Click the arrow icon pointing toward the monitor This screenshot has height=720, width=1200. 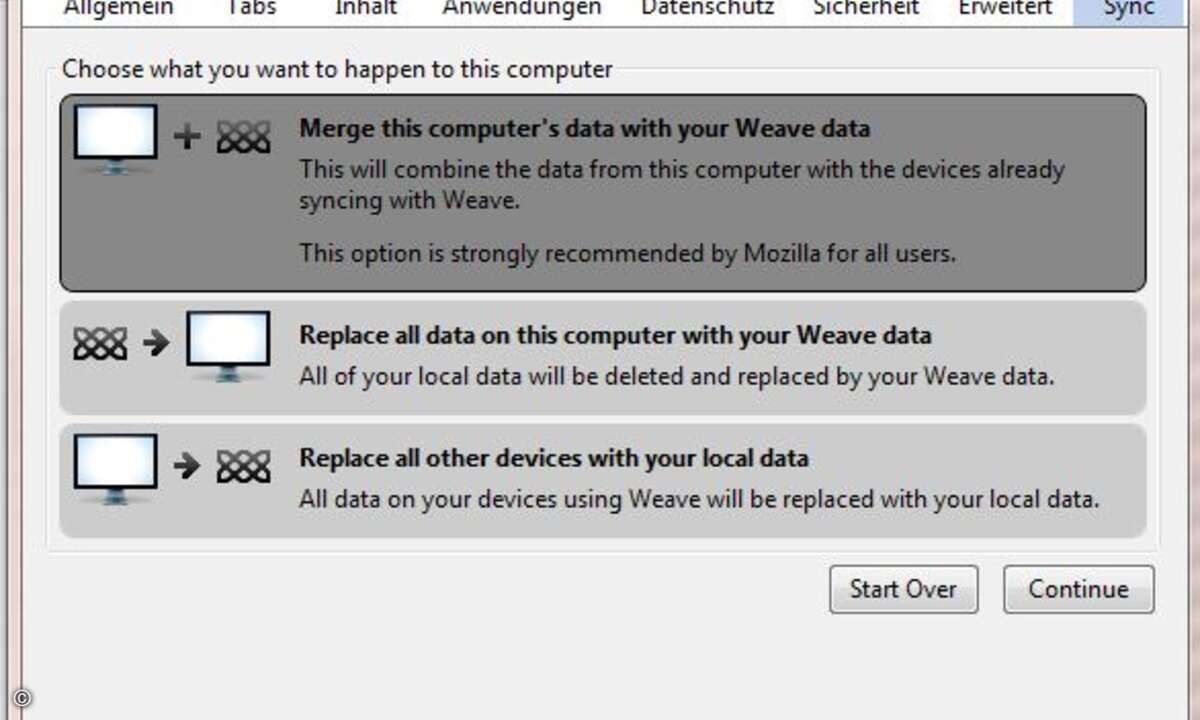[156, 344]
